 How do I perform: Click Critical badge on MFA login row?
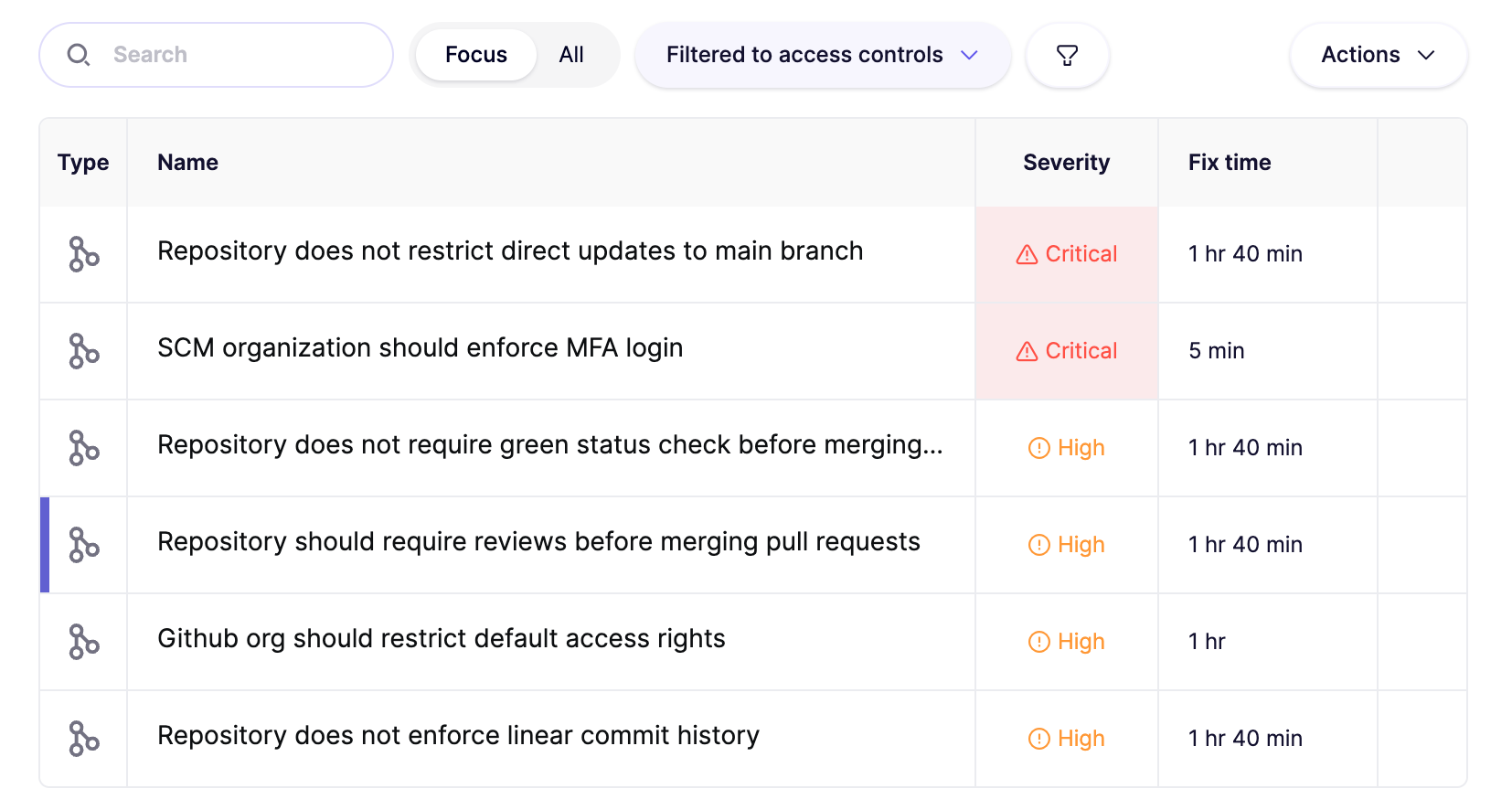coord(1067,351)
